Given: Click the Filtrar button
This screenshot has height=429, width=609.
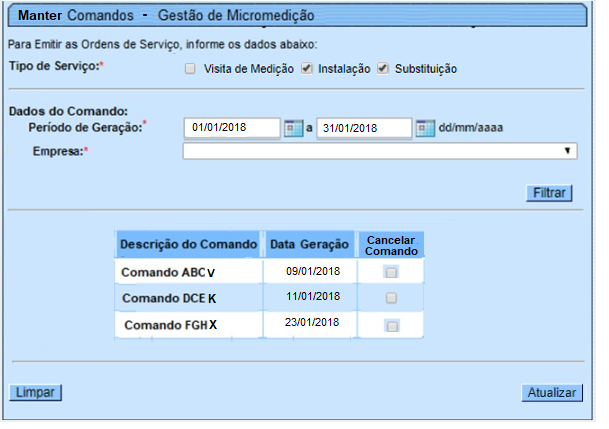Looking at the screenshot, I should pos(549,193).
